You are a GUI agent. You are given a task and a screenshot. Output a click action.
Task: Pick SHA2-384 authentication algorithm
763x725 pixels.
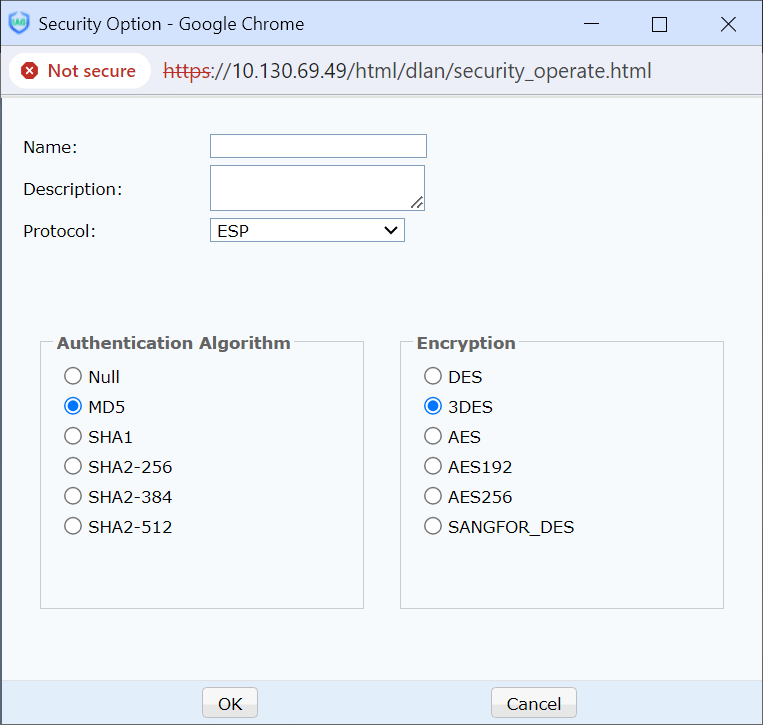click(x=73, y=497)
